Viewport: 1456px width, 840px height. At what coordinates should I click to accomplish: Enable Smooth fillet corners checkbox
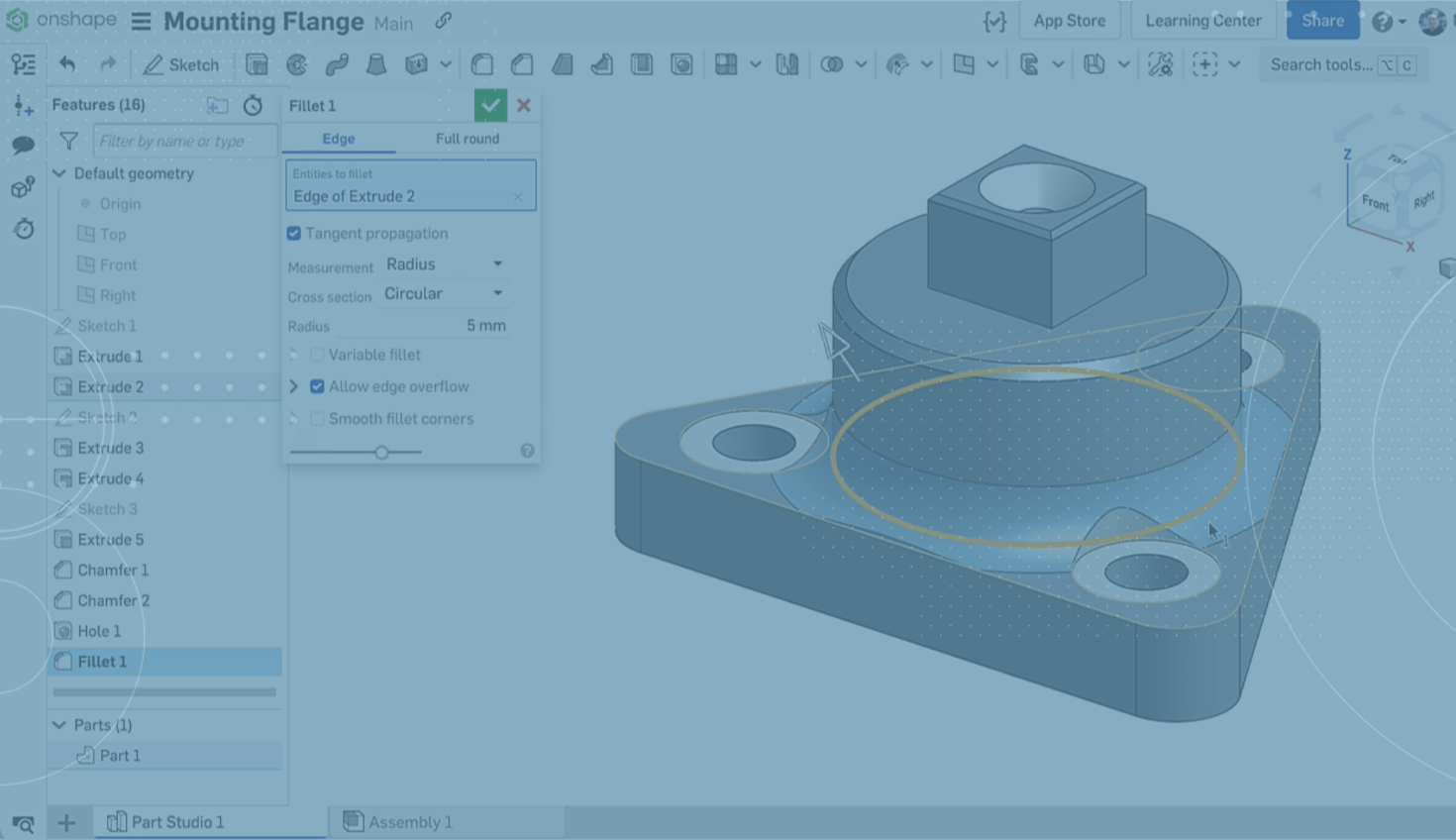point(317,419)
